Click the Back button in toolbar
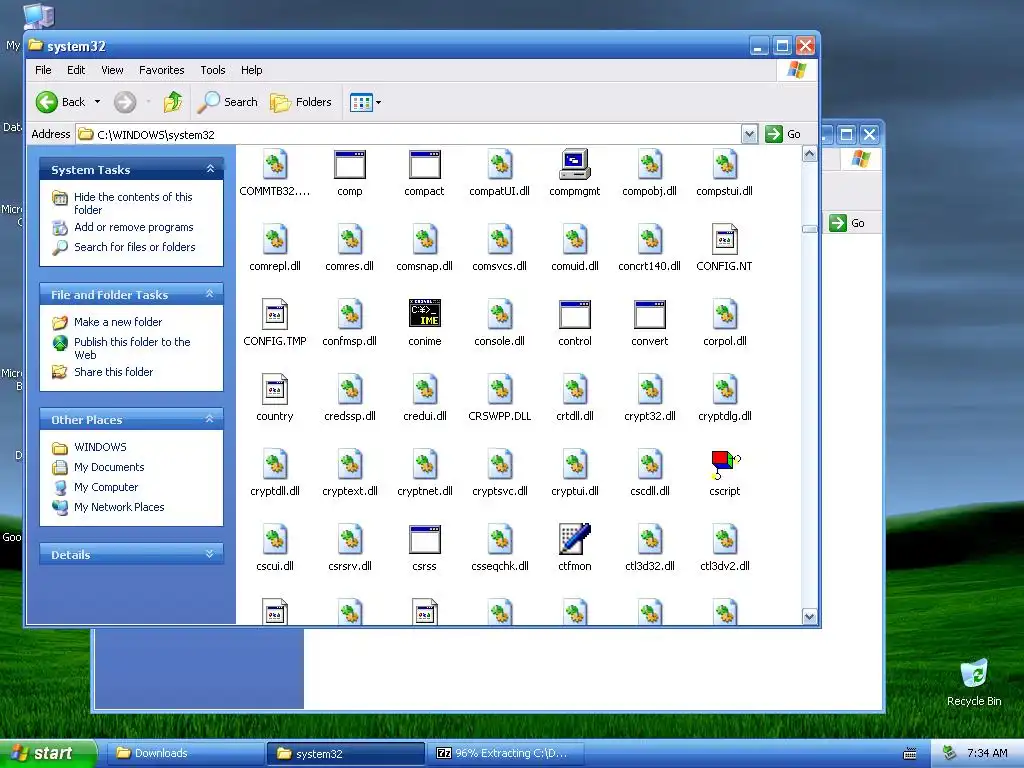The height and width of the screenshot is (768, 1024). click(60, 102)
